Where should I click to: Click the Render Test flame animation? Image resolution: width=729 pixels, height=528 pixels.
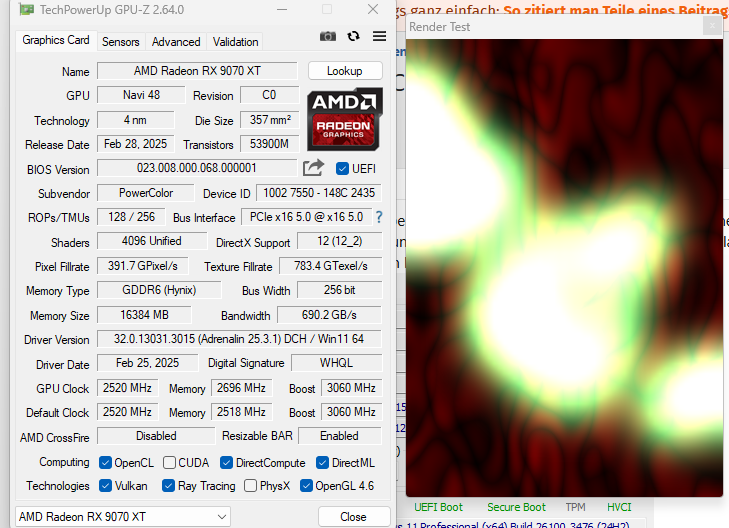tap(564, 268)
